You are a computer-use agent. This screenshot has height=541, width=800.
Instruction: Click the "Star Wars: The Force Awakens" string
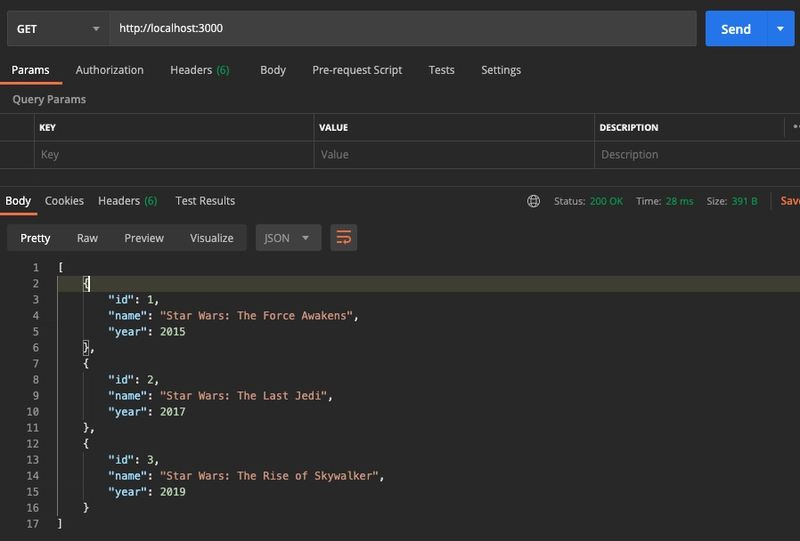(256, 316)
